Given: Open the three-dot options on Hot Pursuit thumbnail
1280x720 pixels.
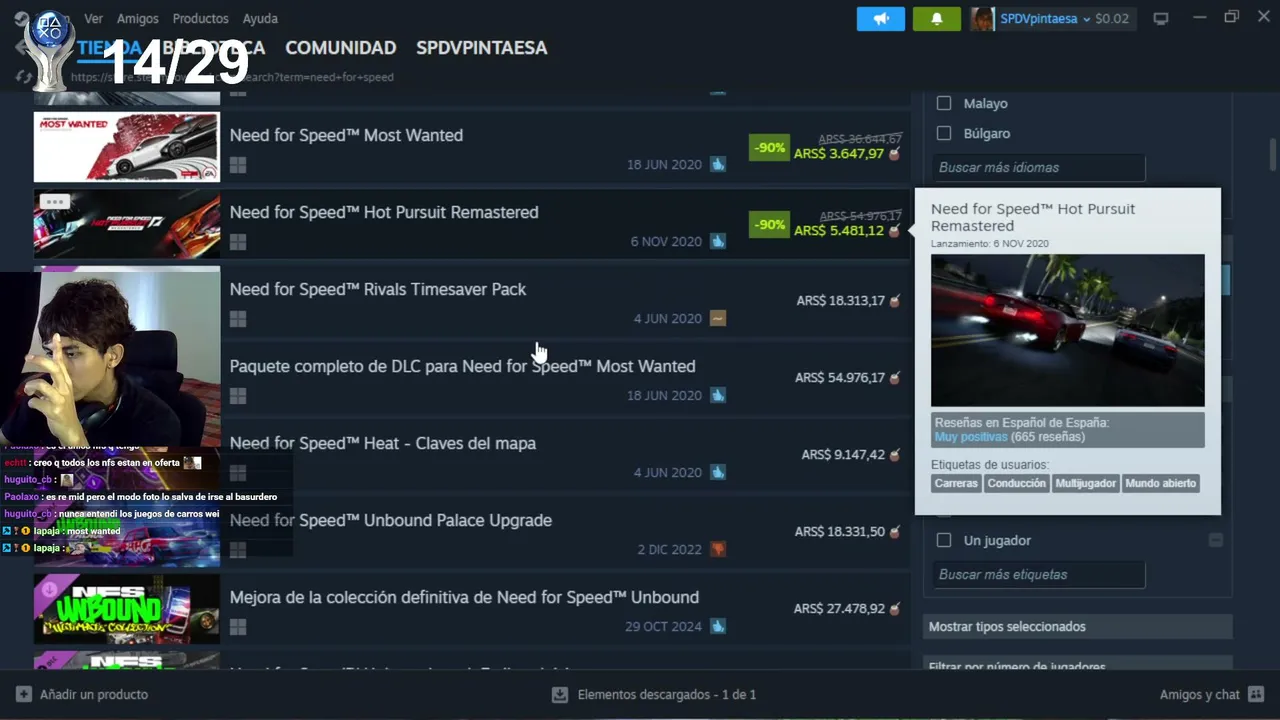Looking at the screenshot, I should tap(54, 202).
